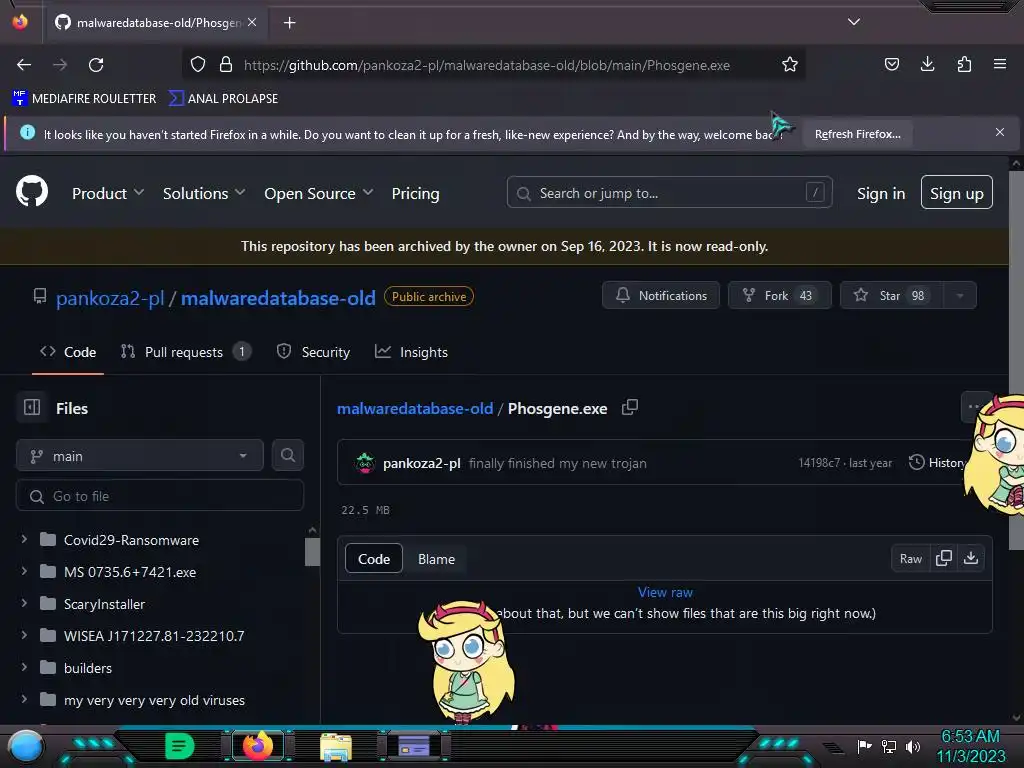The height and width of the screenshot is (768, 1024).
Task: Select the Blame view toggle
Action: click(x=436, y=559)
